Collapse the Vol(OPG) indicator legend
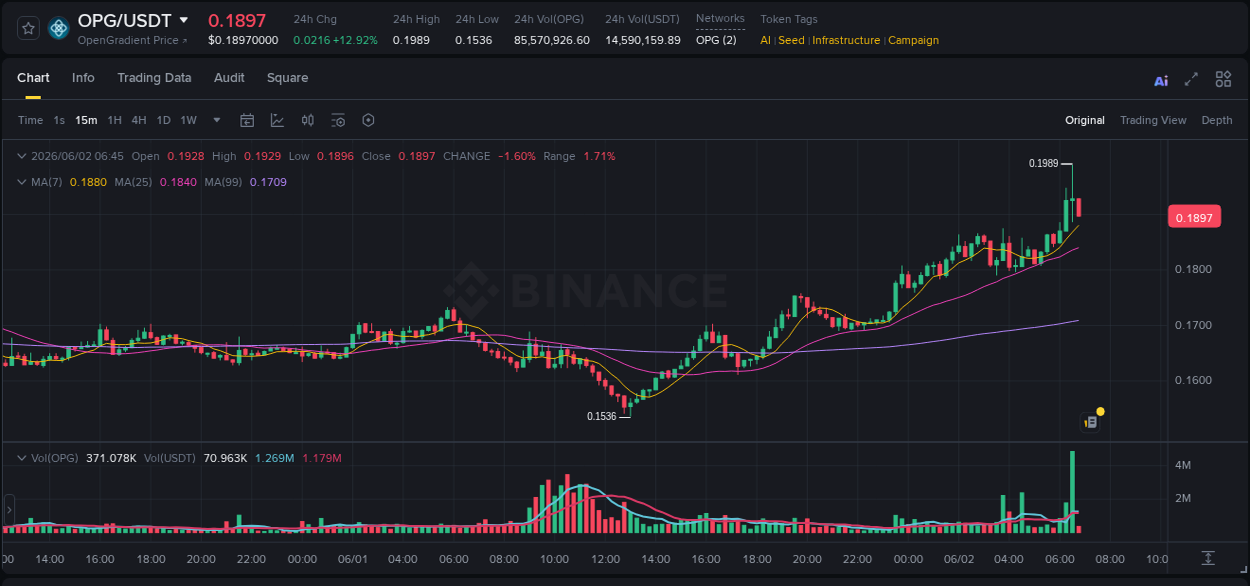Screen dimensions: 1250x586 click(22, 458)
